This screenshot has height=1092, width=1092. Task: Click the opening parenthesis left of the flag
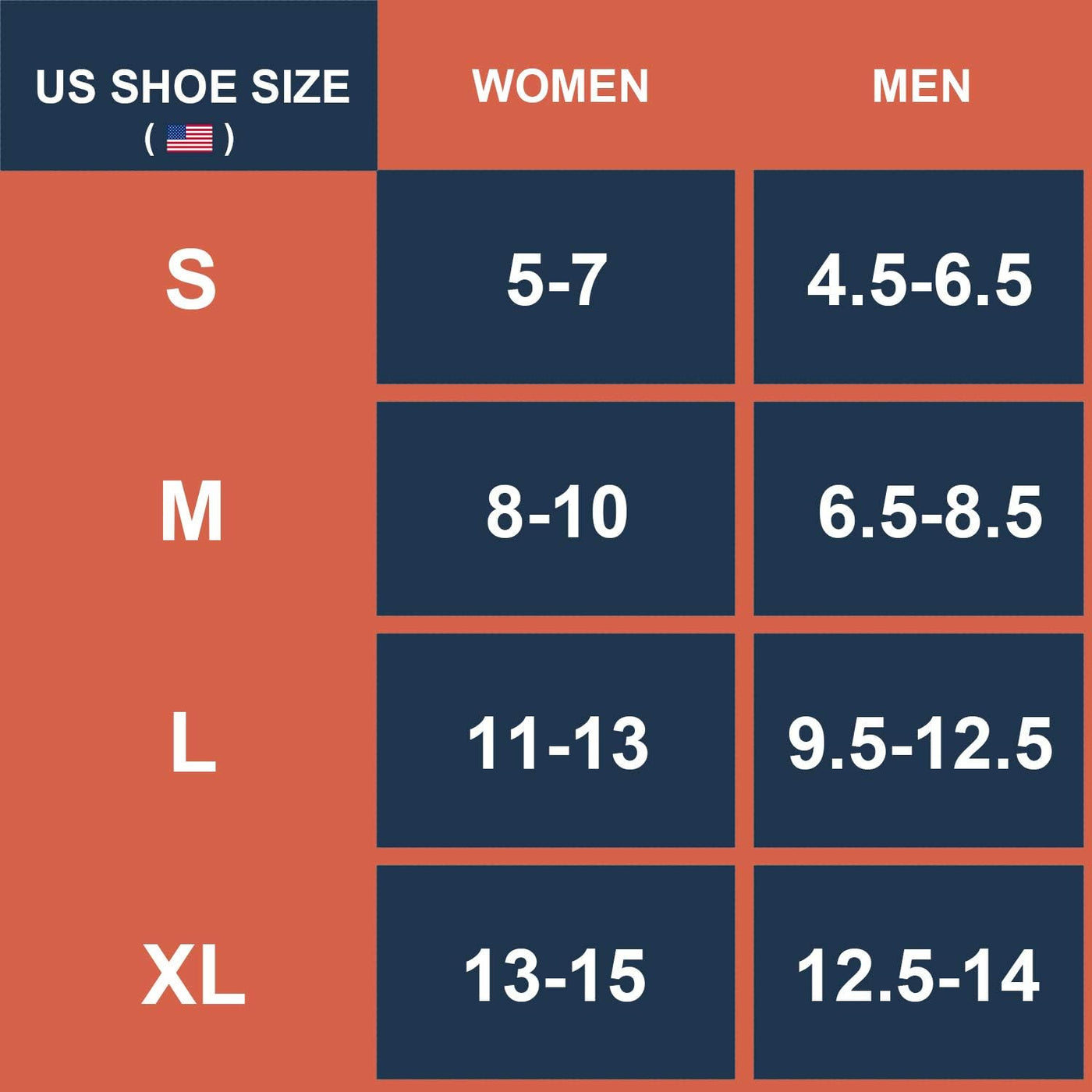coord(149,139)
